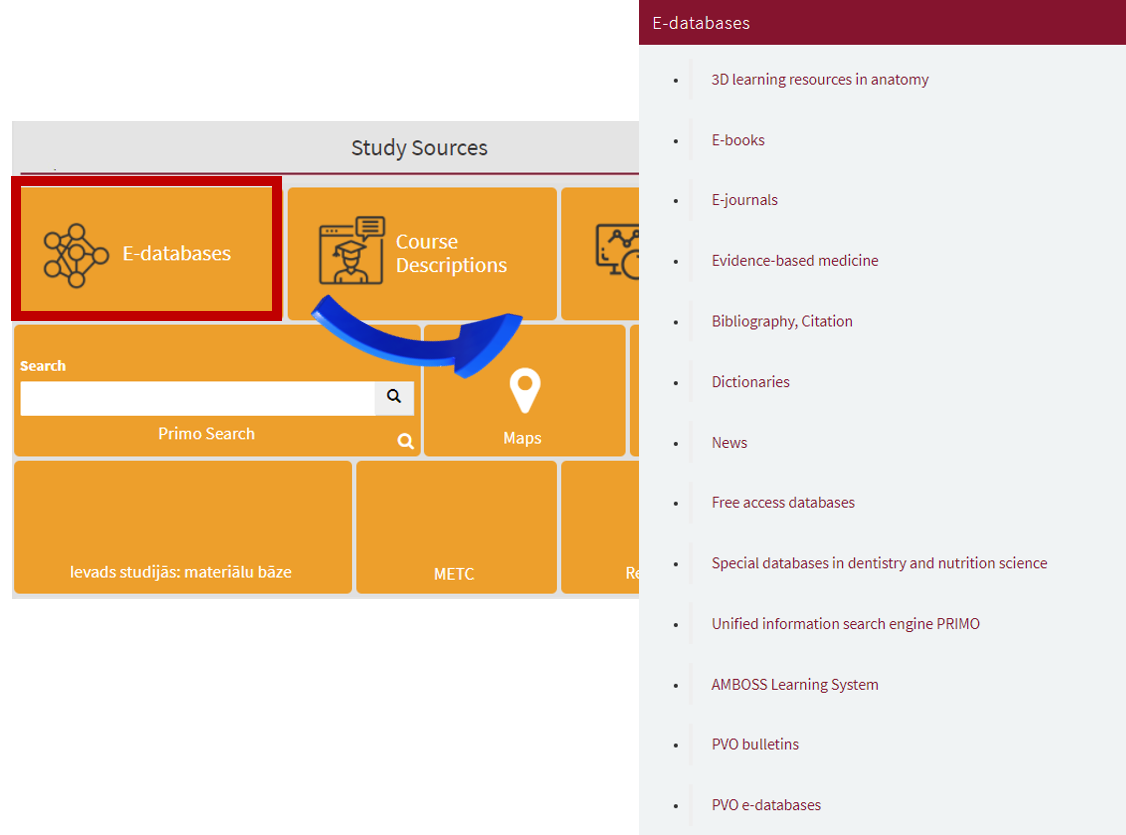Viewport: 1126px width, 835px height.
Task: Open 3D learning resources in anatomy
Action: pos(819,80)
